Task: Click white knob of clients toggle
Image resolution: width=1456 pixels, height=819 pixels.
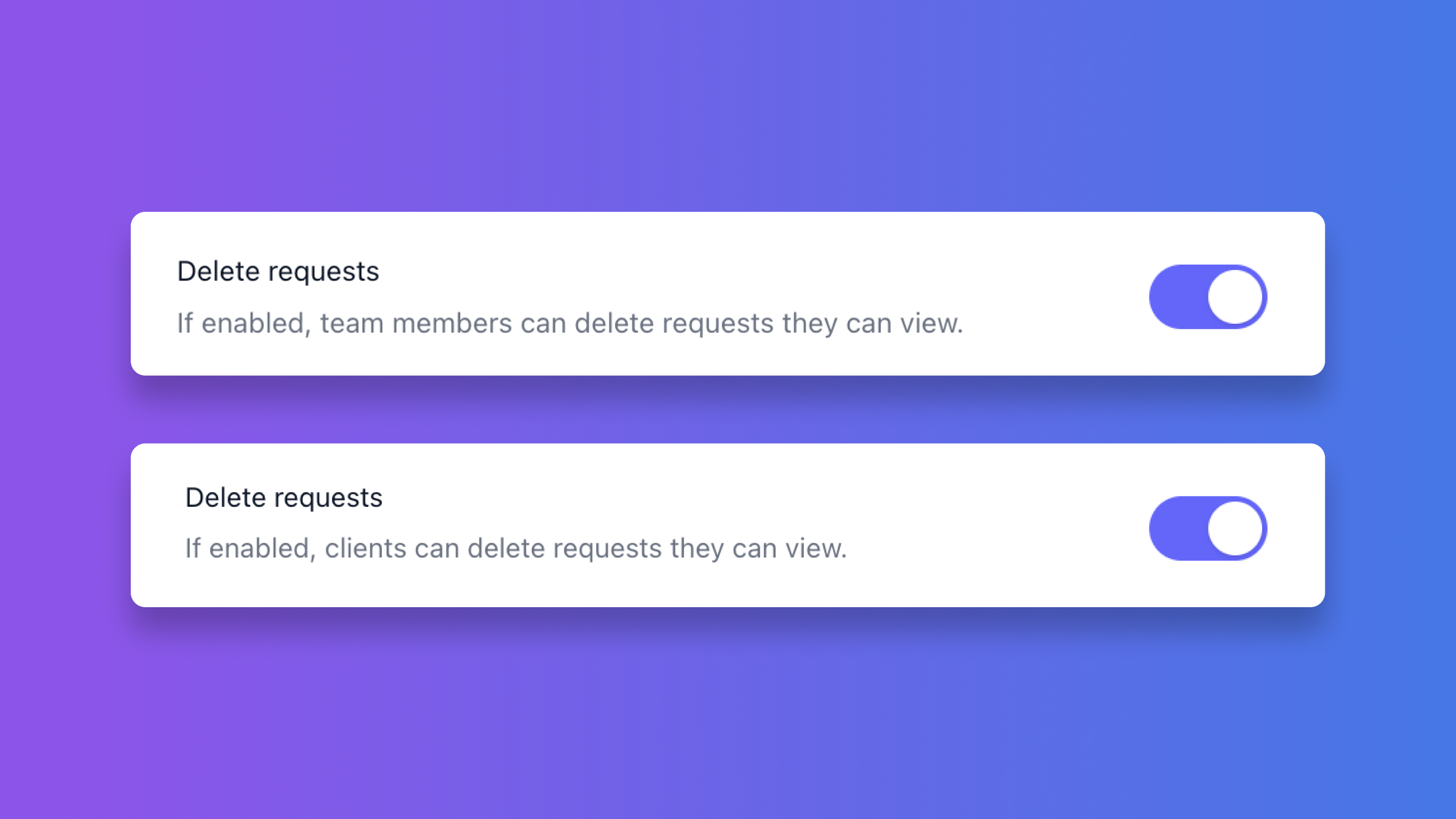Action: coord(1235,528)
